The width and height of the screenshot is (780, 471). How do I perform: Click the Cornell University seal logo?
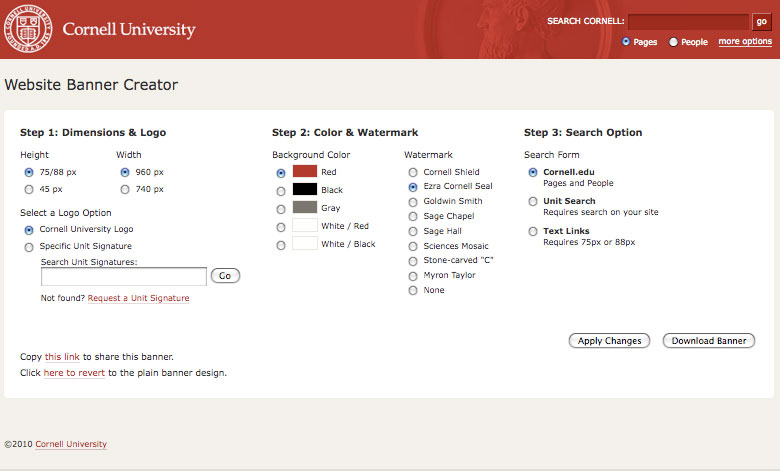pyautogui.click(x=28, y=29)
